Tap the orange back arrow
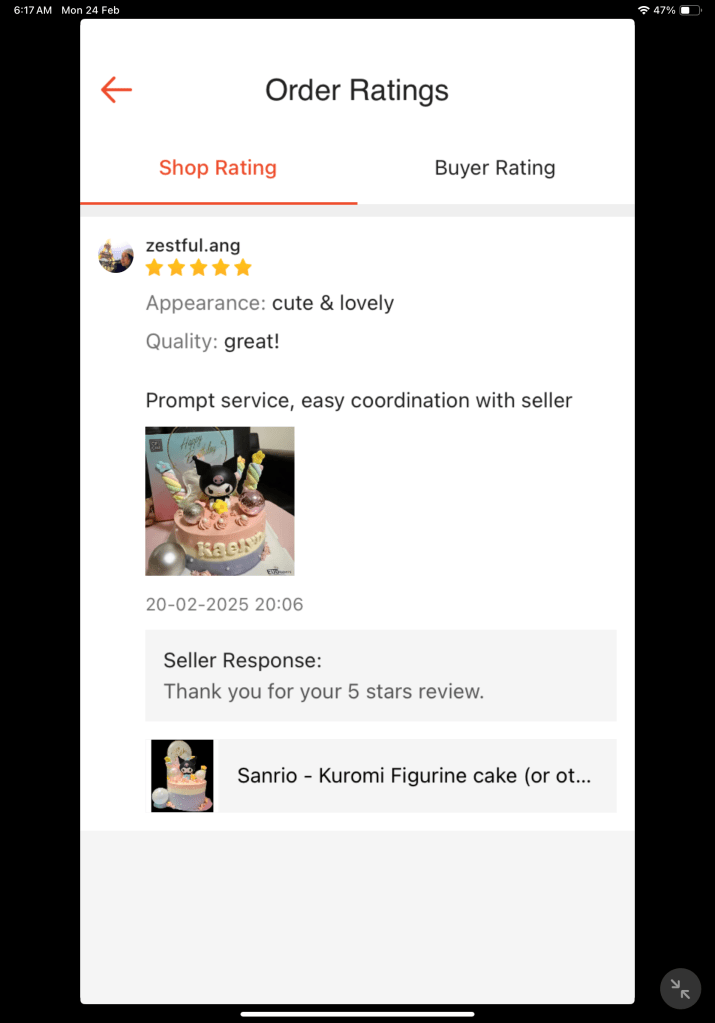715x1023 pixels. point(116,90)
